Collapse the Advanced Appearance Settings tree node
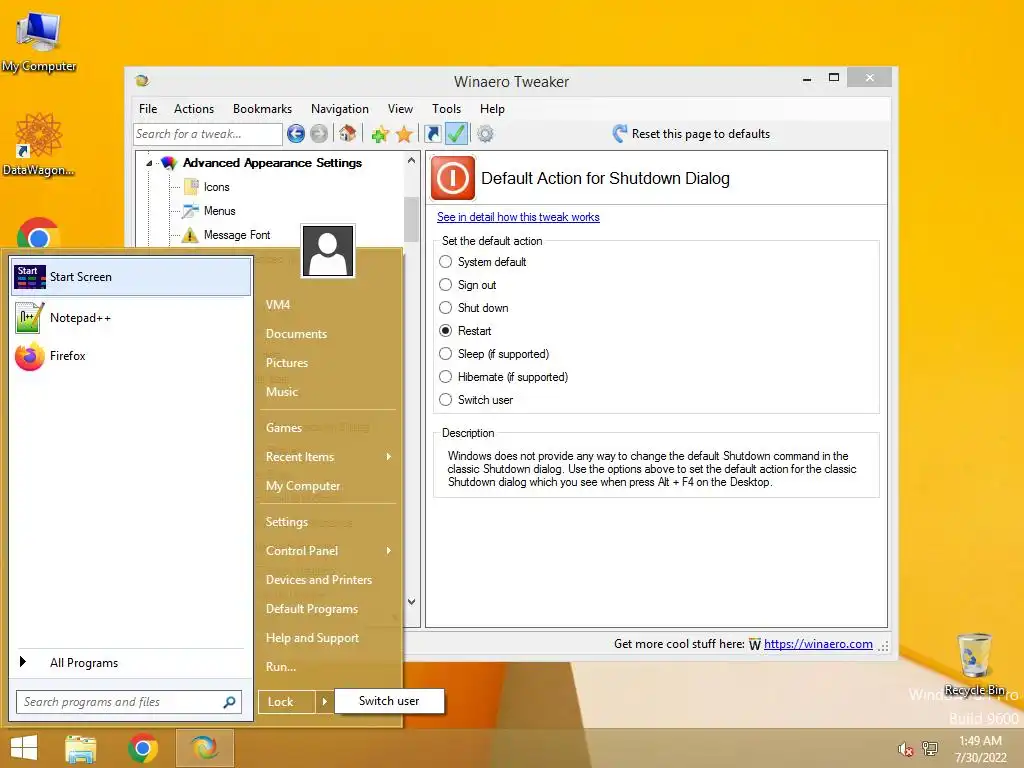 (x=149, y=163)
